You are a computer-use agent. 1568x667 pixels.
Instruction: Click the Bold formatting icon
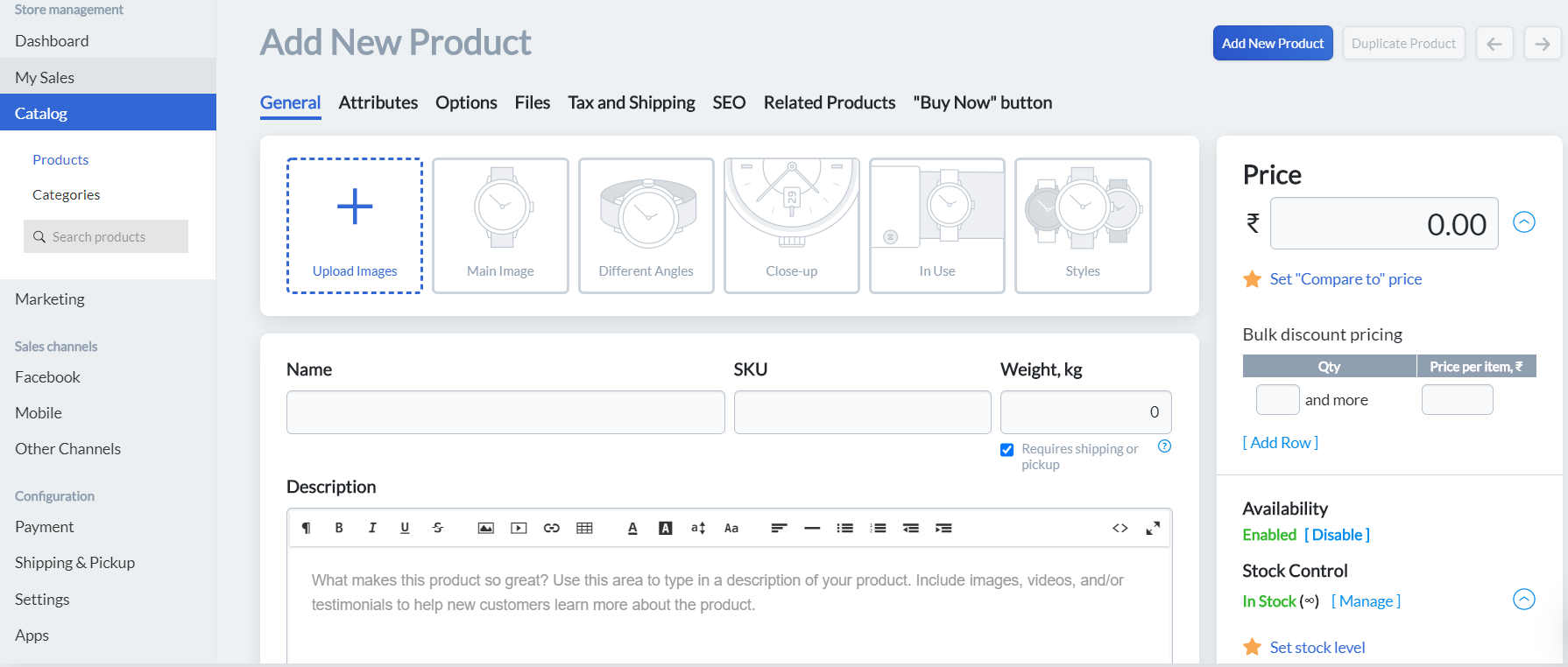coord(339,528)
